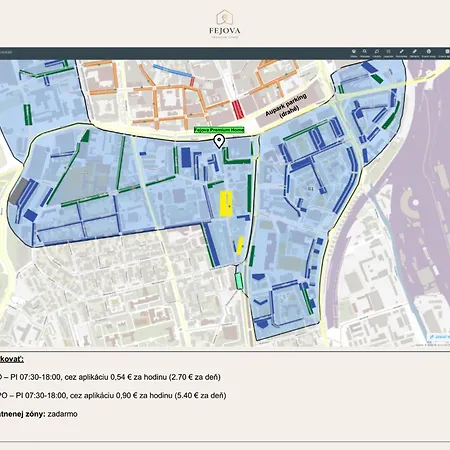
Task: Click the globe export map icon
Action: [429, 51]
